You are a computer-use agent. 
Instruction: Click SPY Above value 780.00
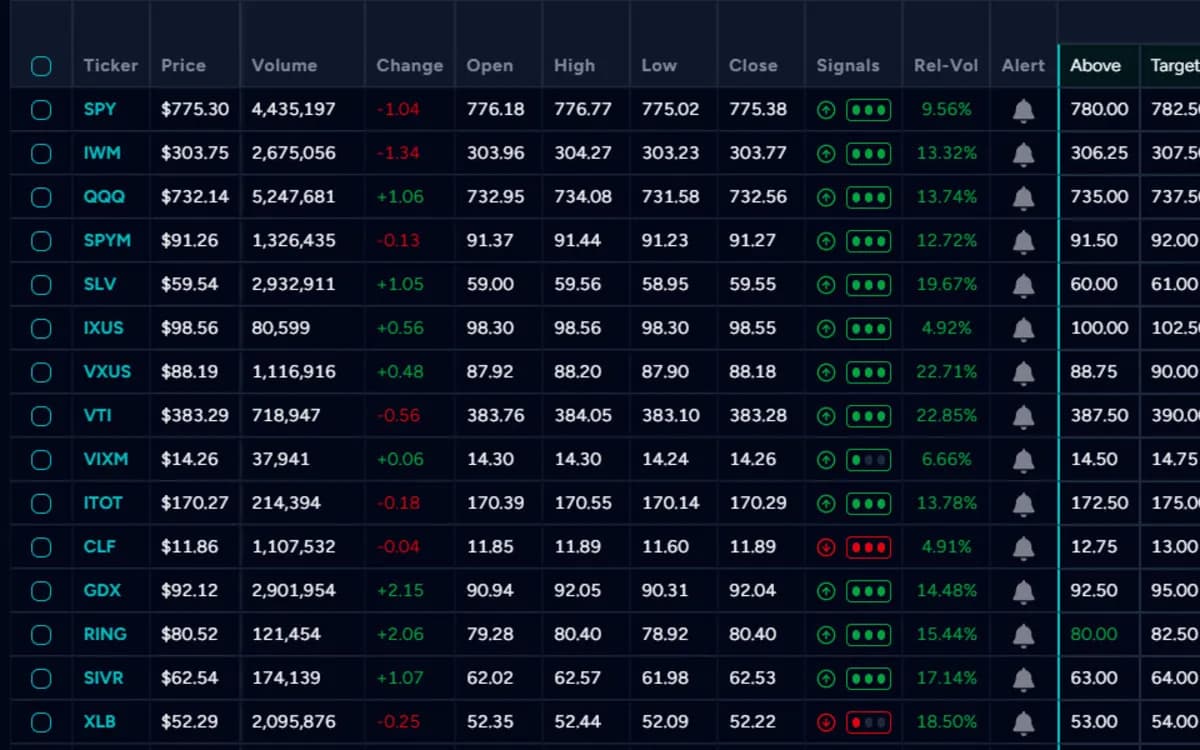pos(1099,109)
